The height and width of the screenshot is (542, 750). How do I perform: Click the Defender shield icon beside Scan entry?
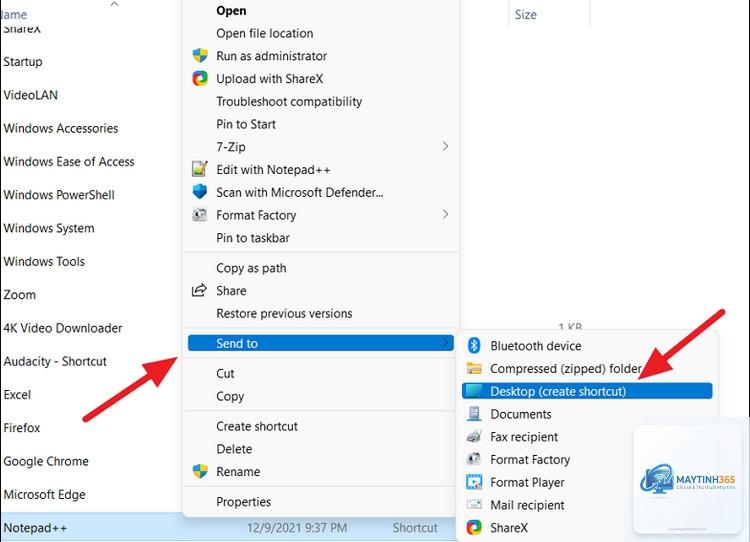199,191
